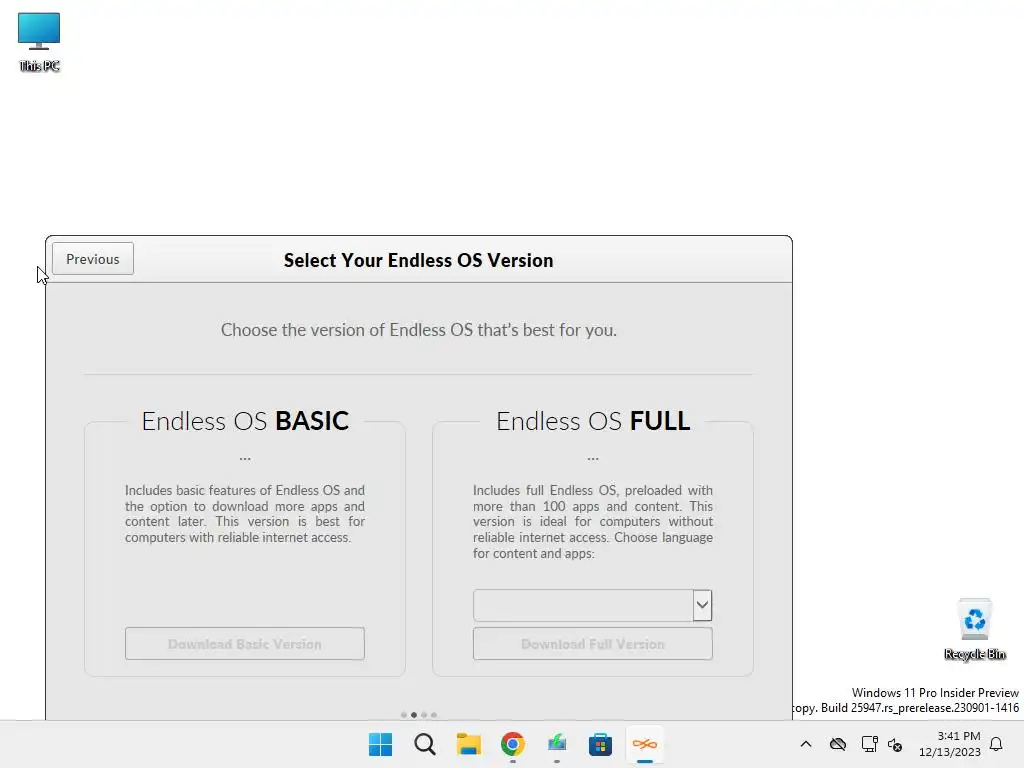1024x768 pixels.
Task: Open the Microsoft Store taskbar icon
Action: 600,744
